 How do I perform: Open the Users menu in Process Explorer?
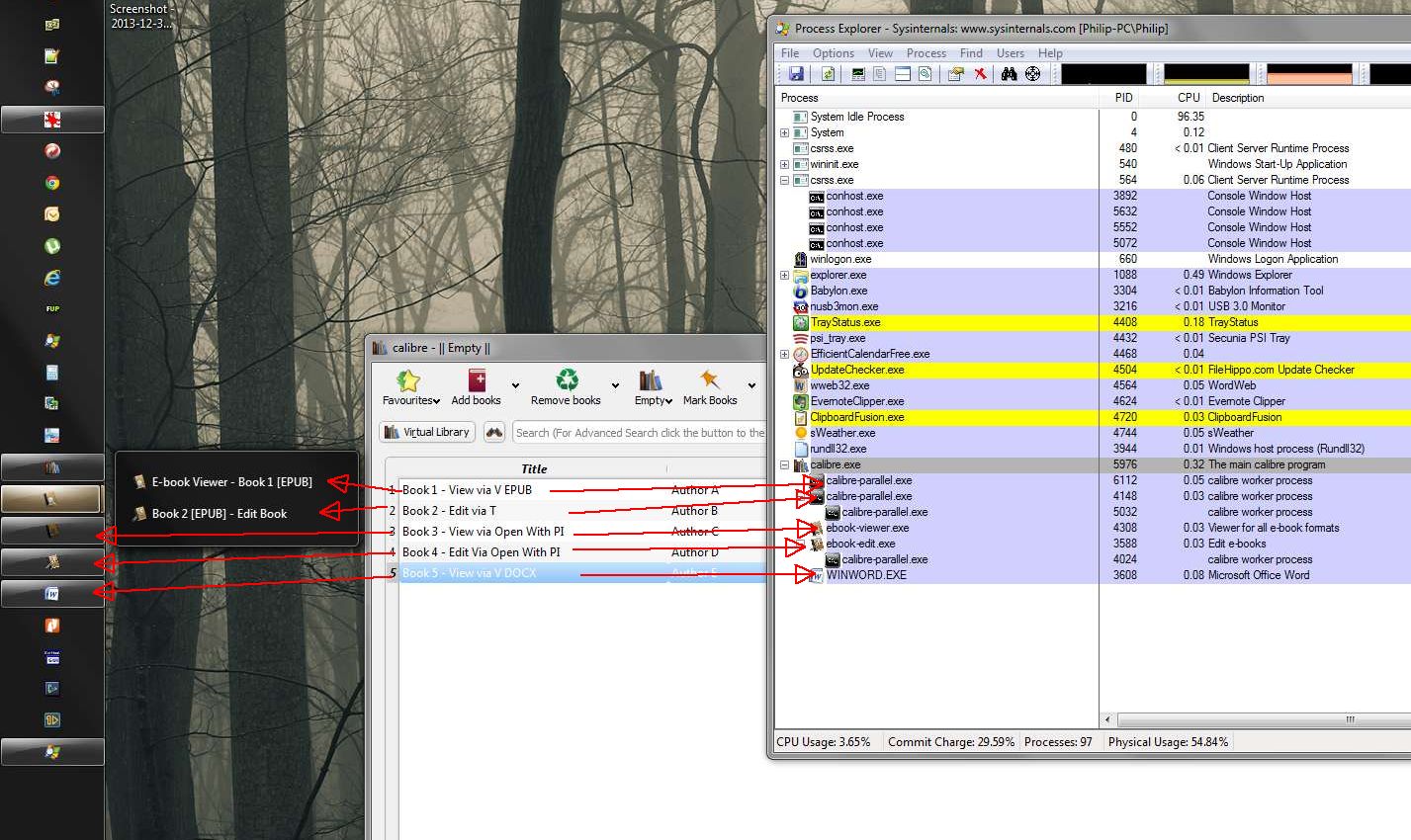pyautogui.click(x=1011, y=53)
